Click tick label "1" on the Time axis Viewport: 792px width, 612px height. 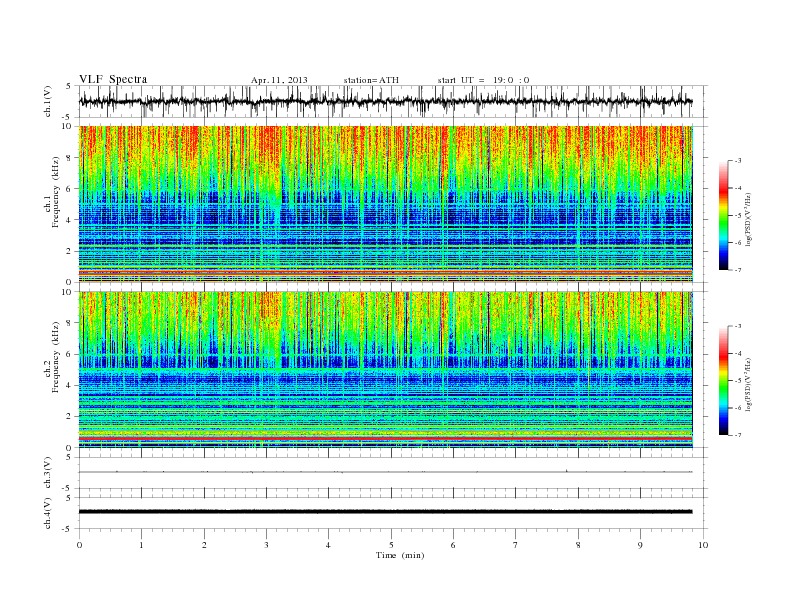[141, 545]
